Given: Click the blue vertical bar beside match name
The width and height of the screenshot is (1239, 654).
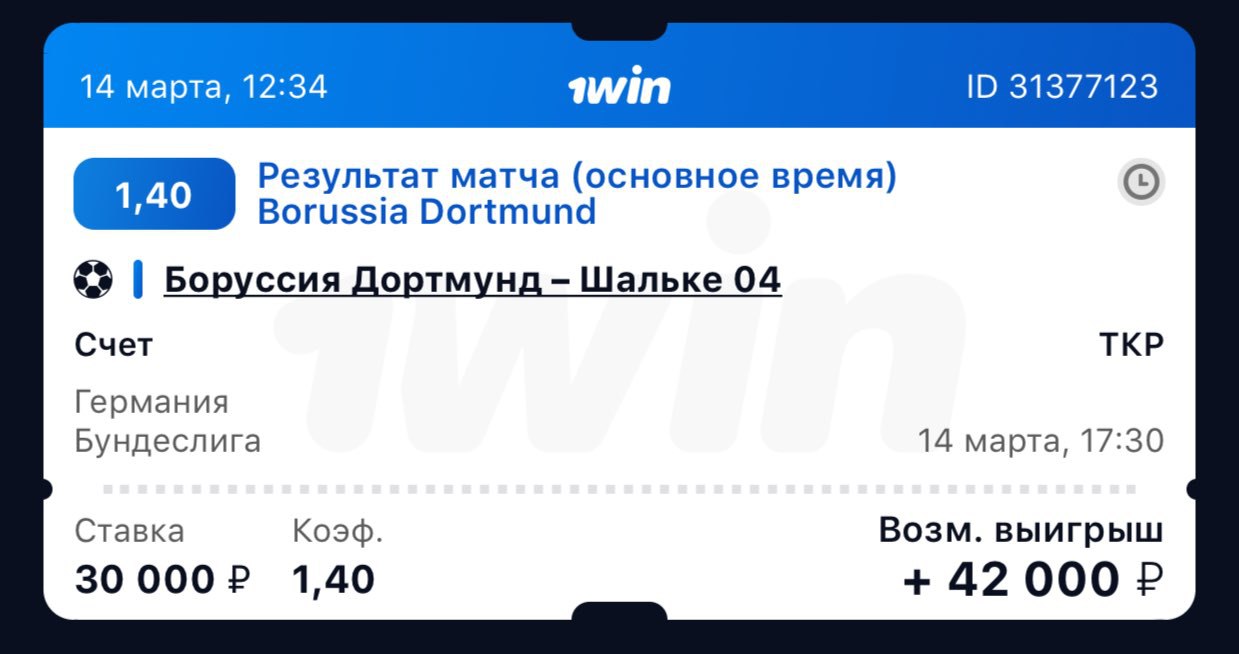Looking at the screenshot, I should pyautogui.click(x=138, y=279).
